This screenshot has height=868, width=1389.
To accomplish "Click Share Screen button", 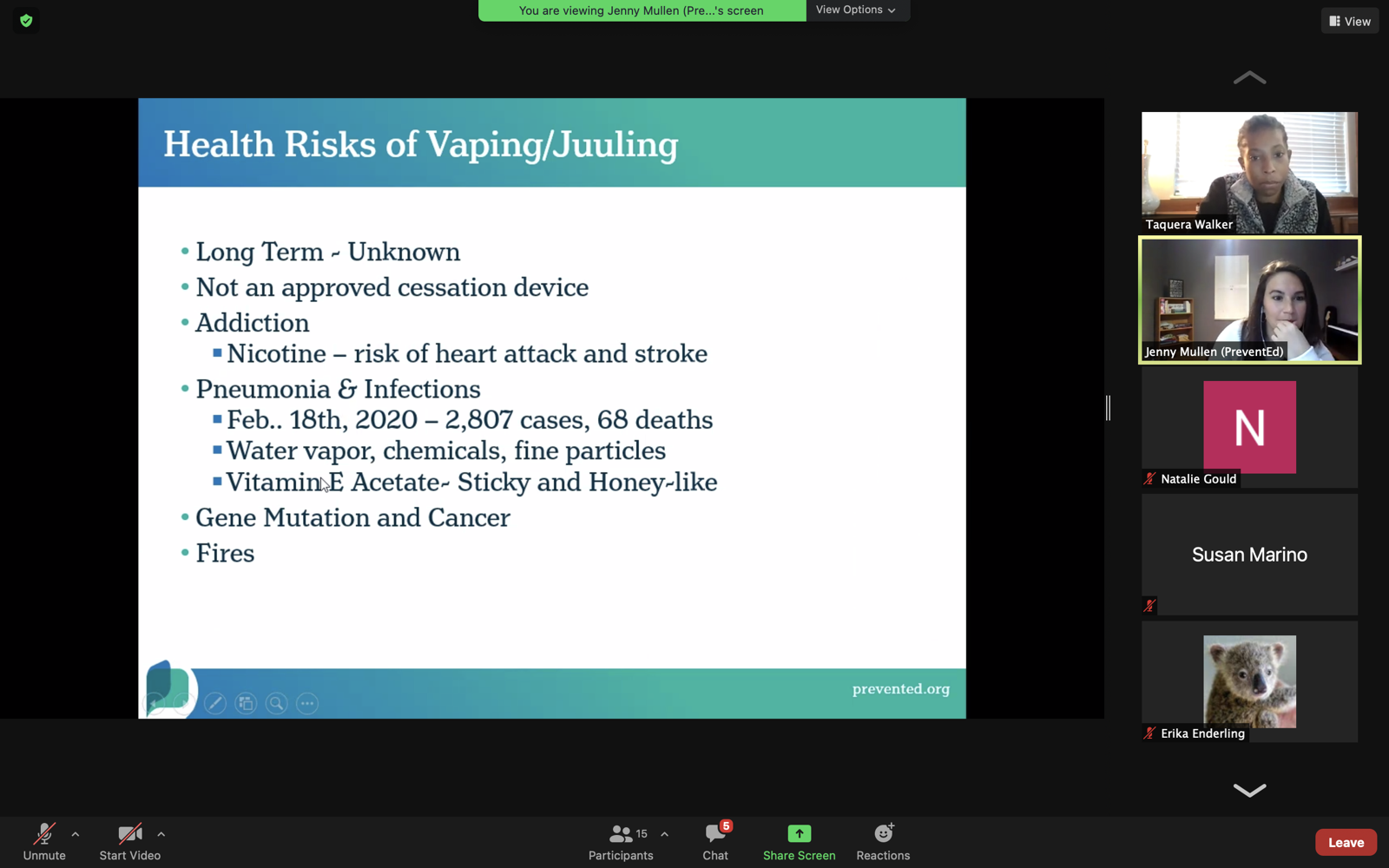I will [x=799, y=841].
